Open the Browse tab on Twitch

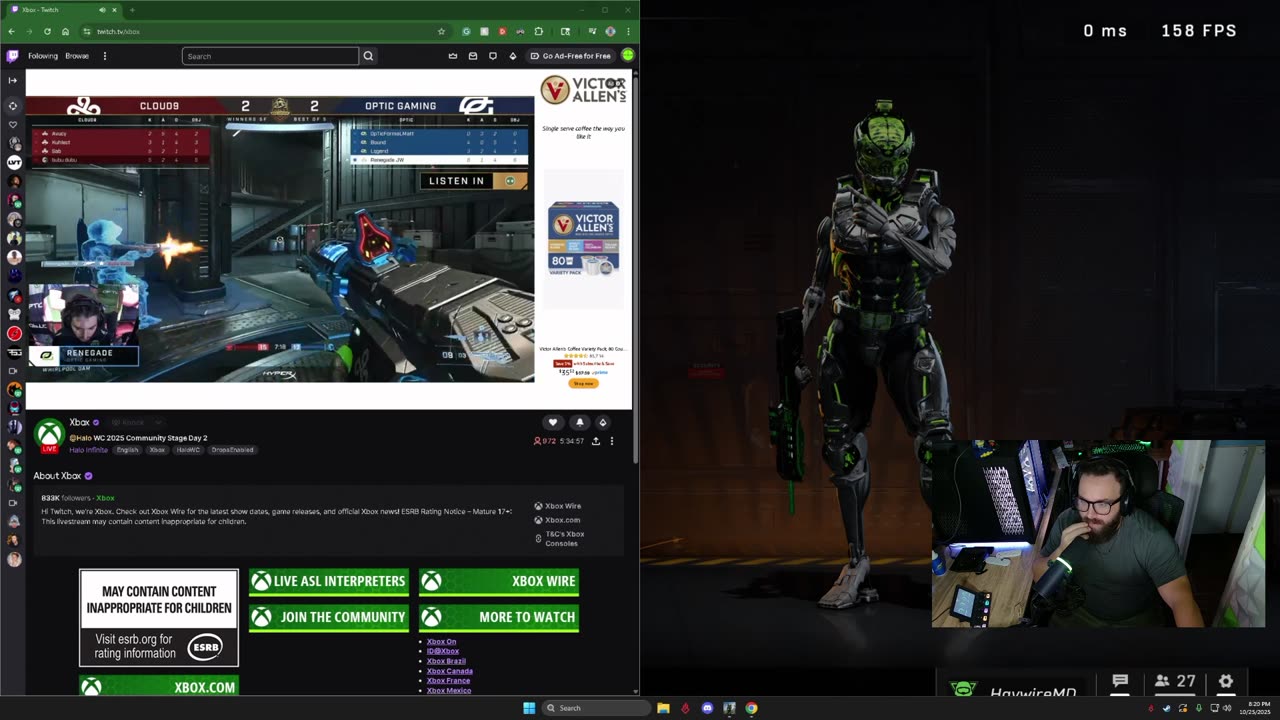[x=77, y=56]
